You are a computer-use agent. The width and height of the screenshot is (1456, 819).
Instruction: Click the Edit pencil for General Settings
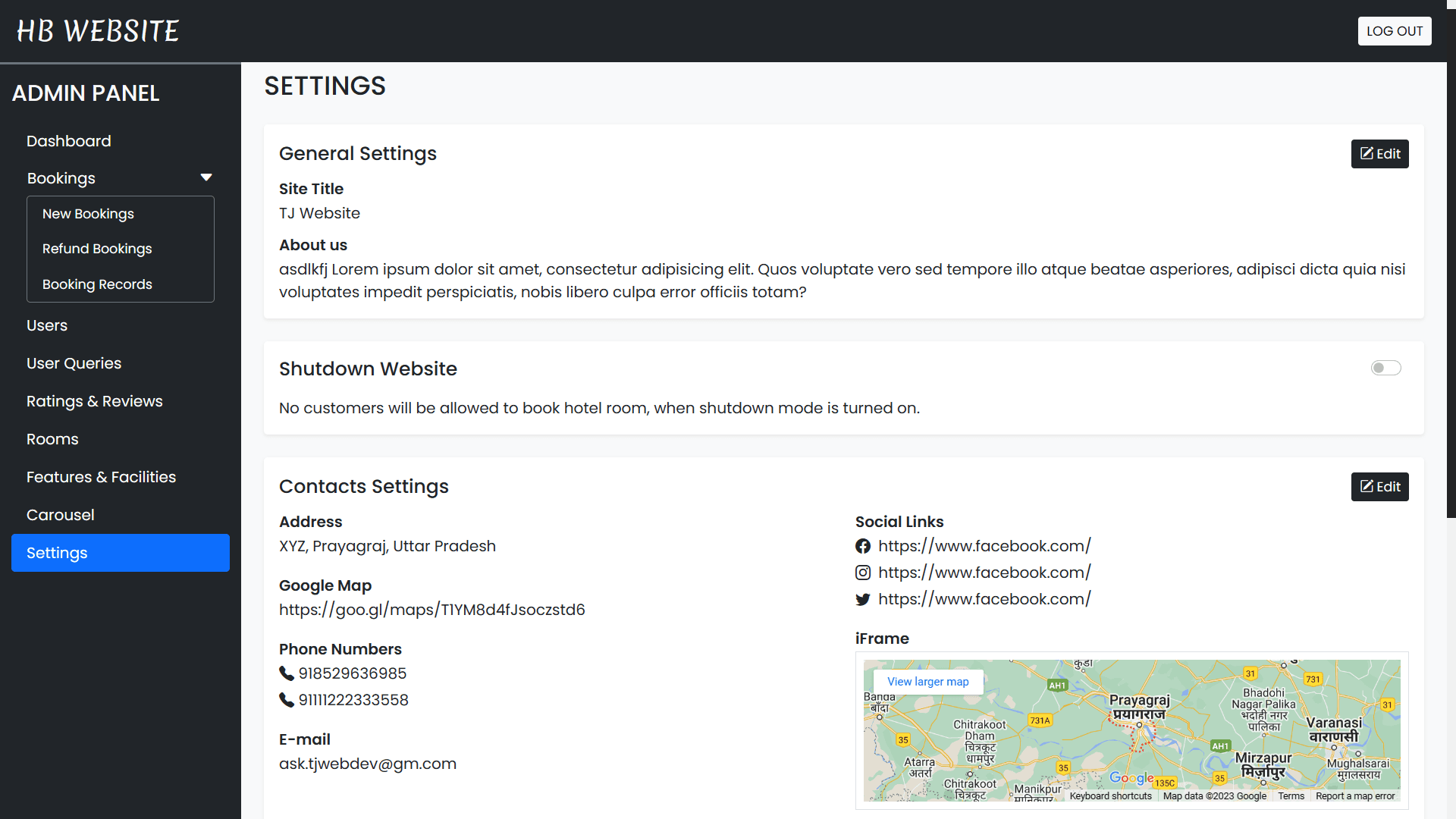(x=1366, y=153)
